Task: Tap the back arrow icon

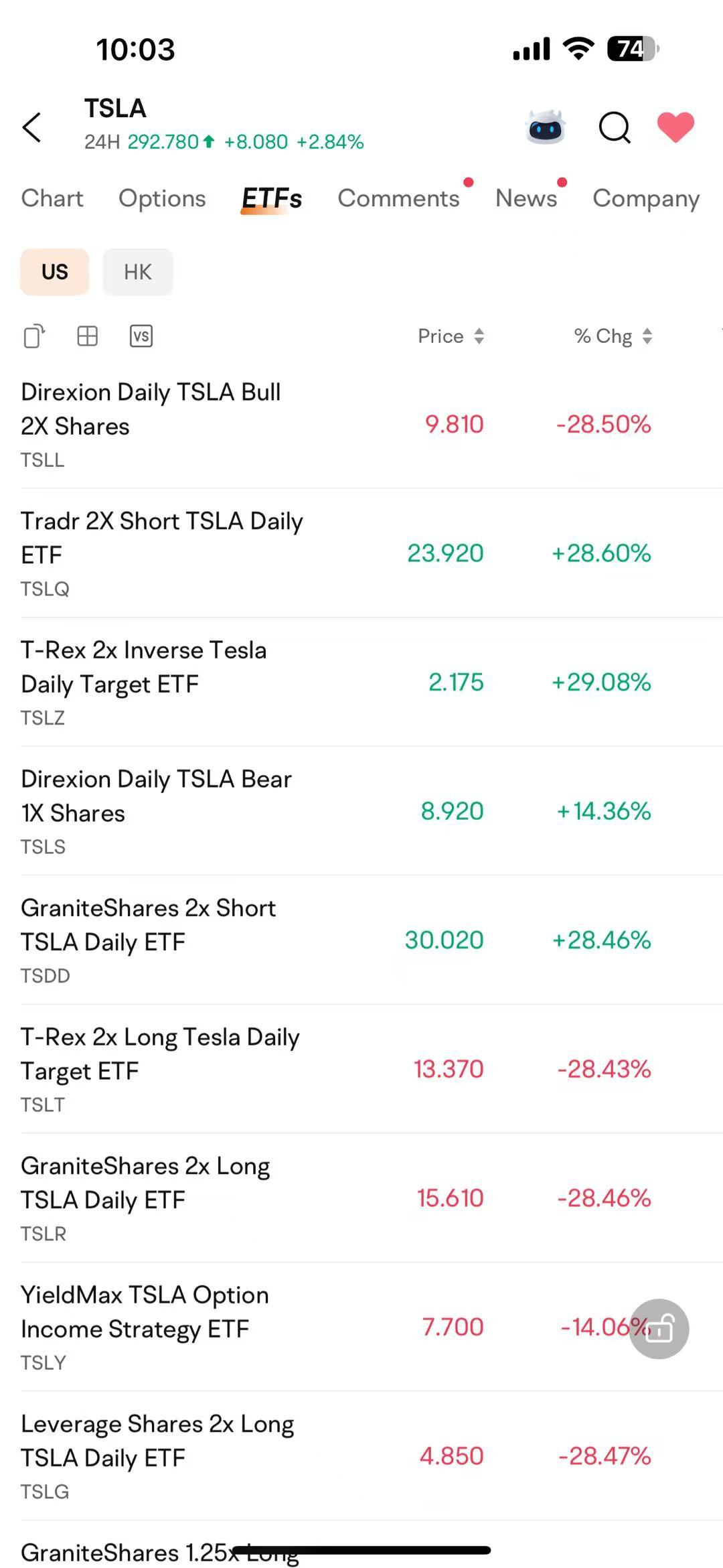Action: [x=32, y=127]
